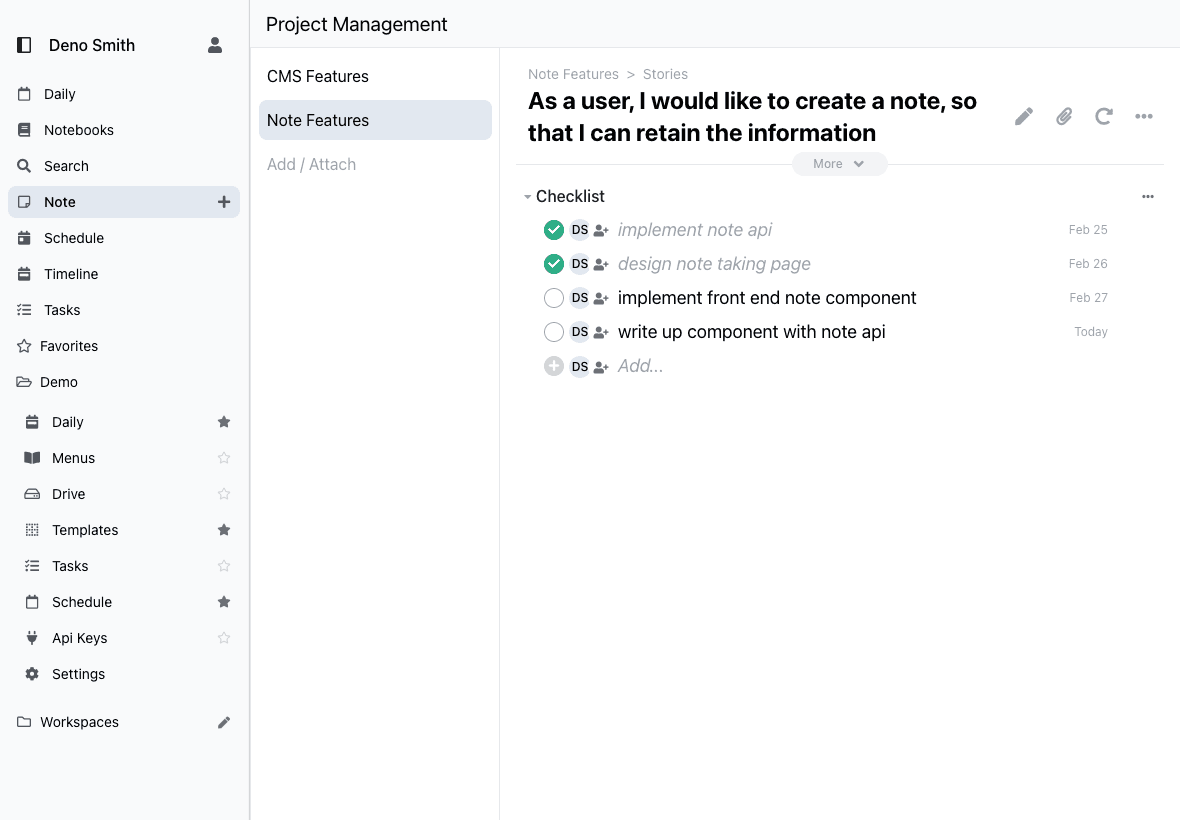Open Favorites in the sidebar

click(124, 346)
